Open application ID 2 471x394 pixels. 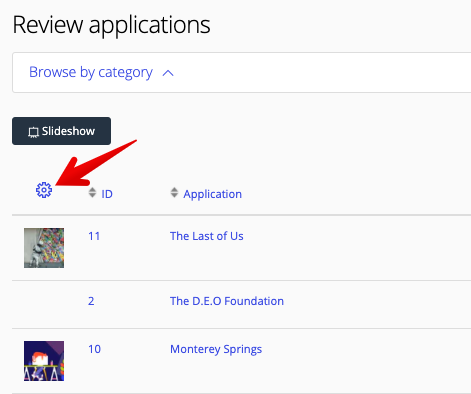(91, 301)
